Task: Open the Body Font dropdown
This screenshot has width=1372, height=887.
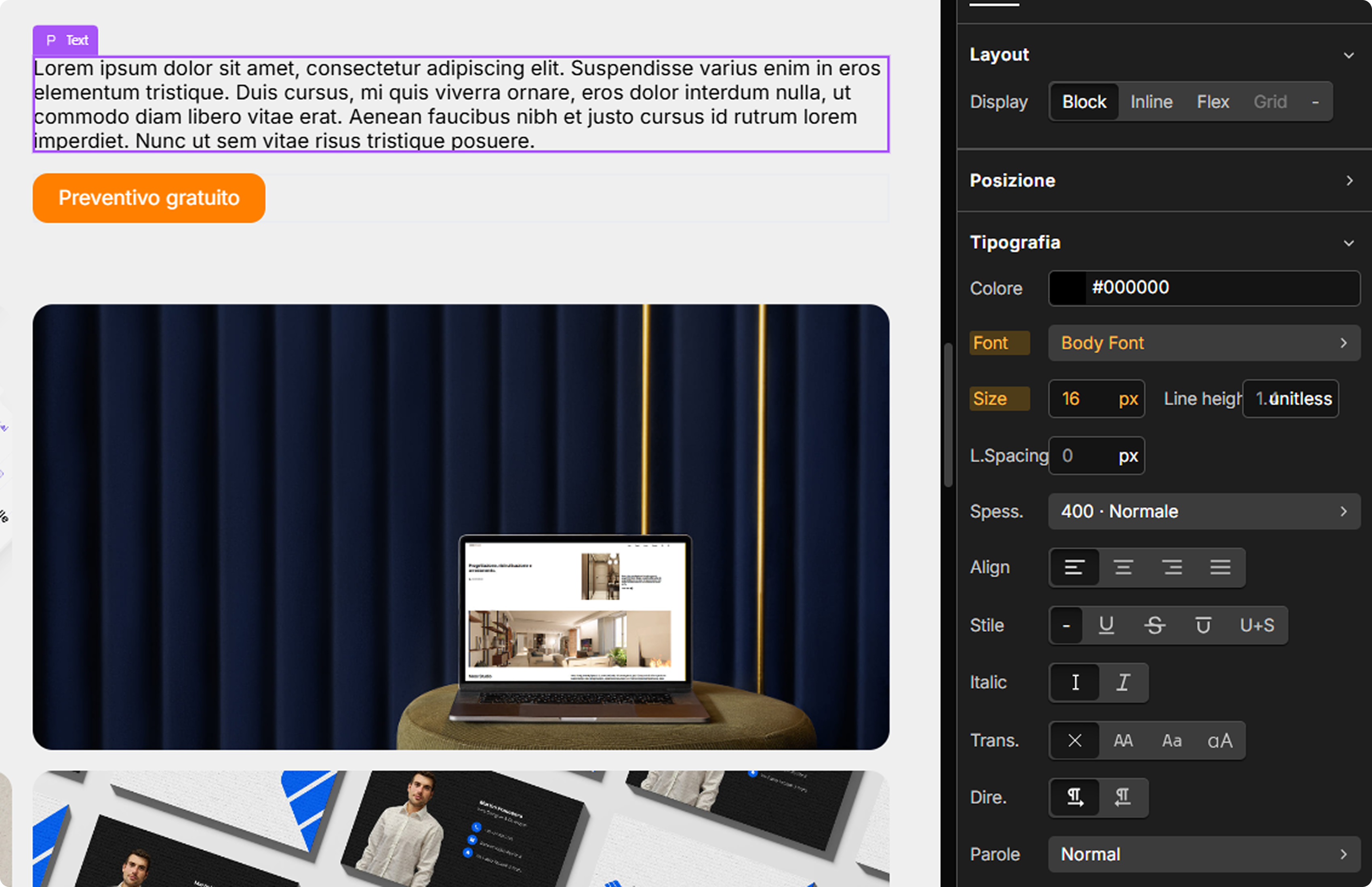Action: (1204, 343)
